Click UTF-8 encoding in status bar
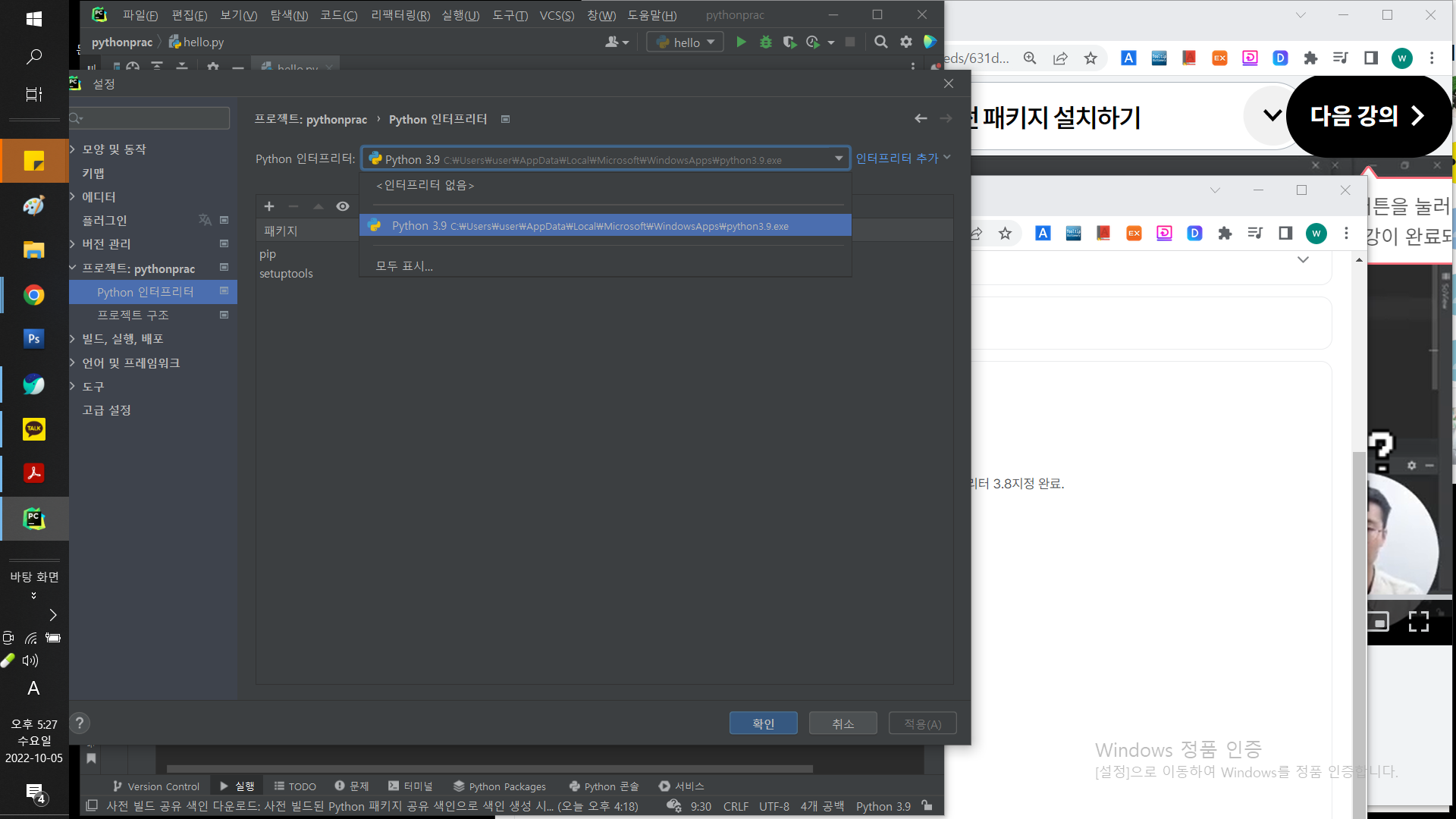 [x=774, y=806]
